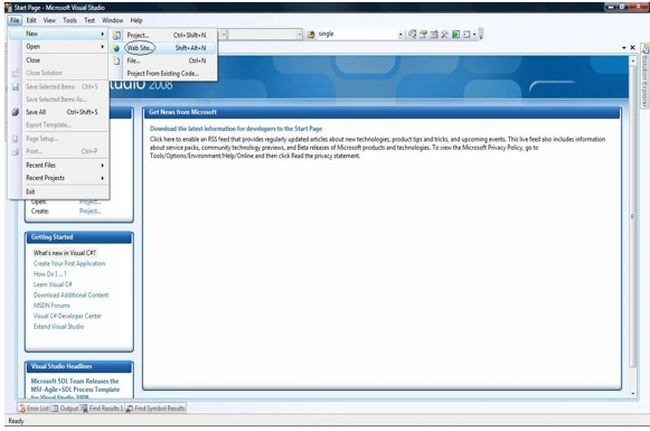This screenshot has height=431, width=650.
Task: Open the Test menu
Action: coord(89,20)
